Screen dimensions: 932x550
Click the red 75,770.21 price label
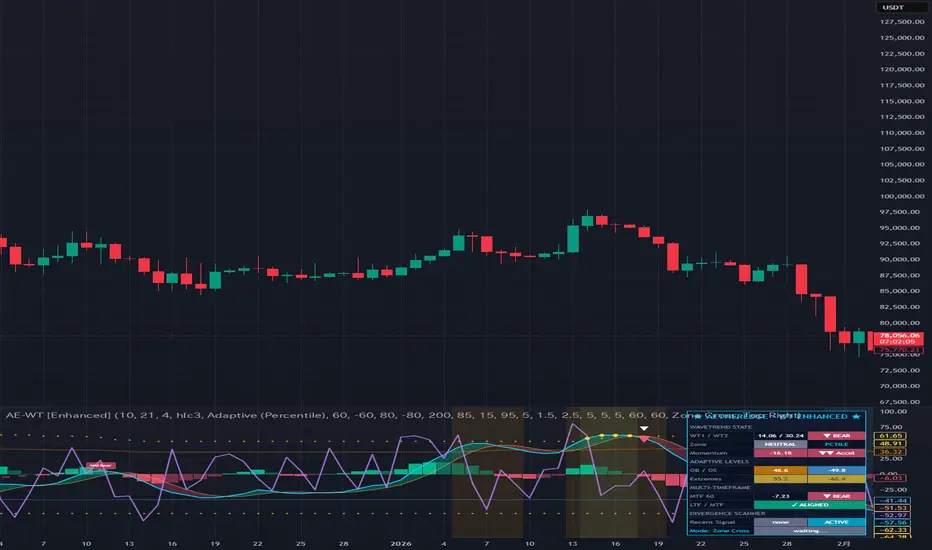pyautogui.click(x=899, y=350)
